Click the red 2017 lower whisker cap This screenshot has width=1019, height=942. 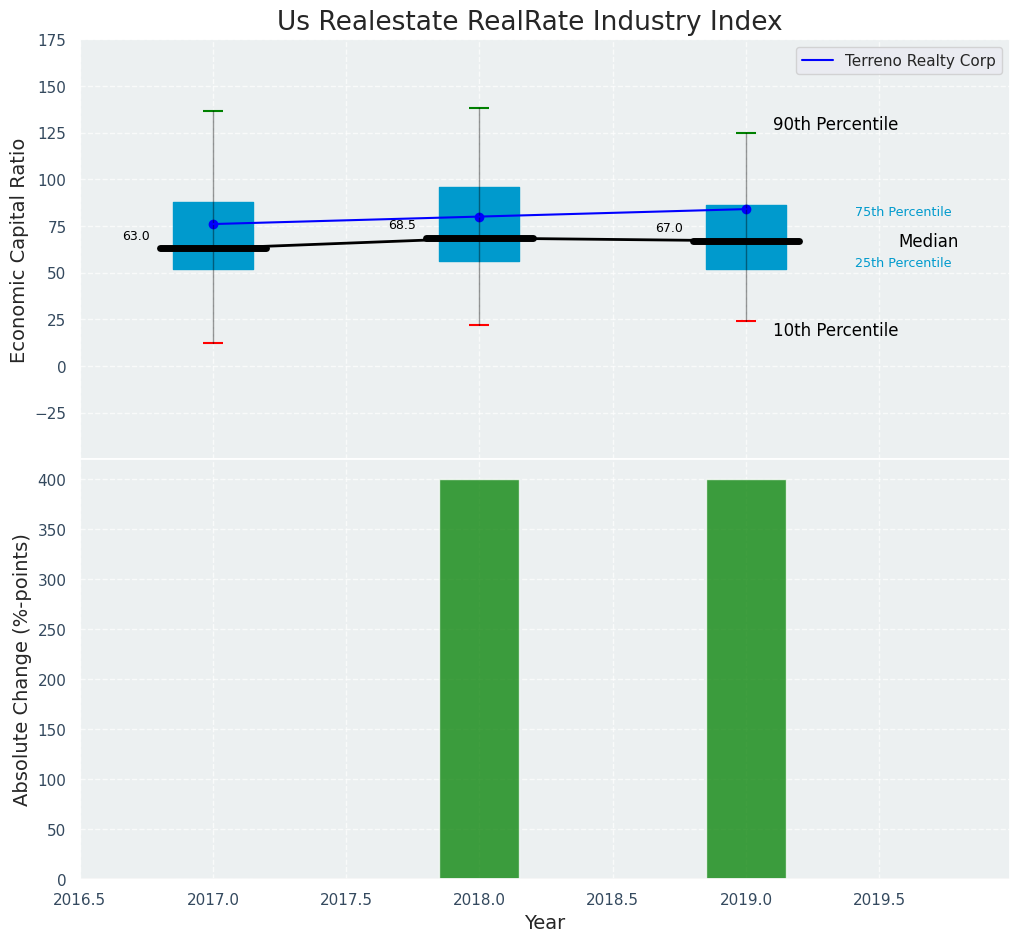point(213,343)
